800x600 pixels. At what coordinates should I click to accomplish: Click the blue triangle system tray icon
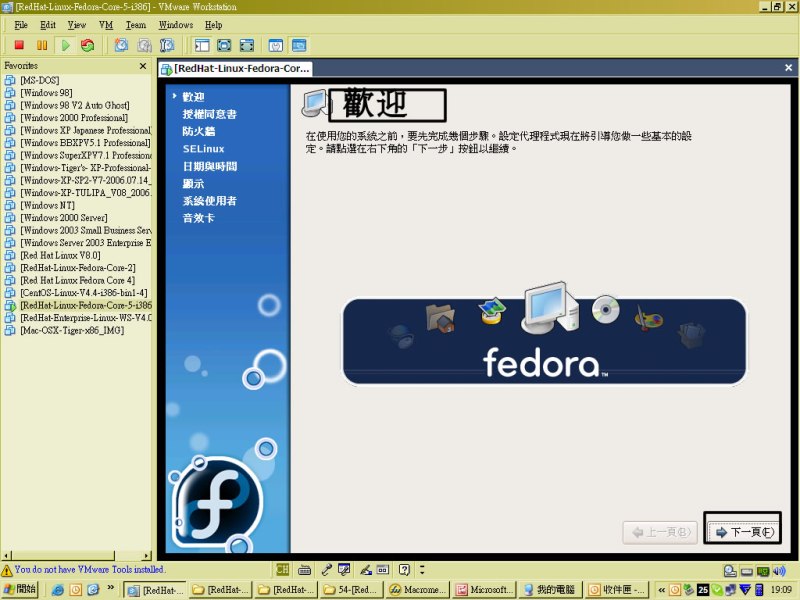(x=745, y=590)
